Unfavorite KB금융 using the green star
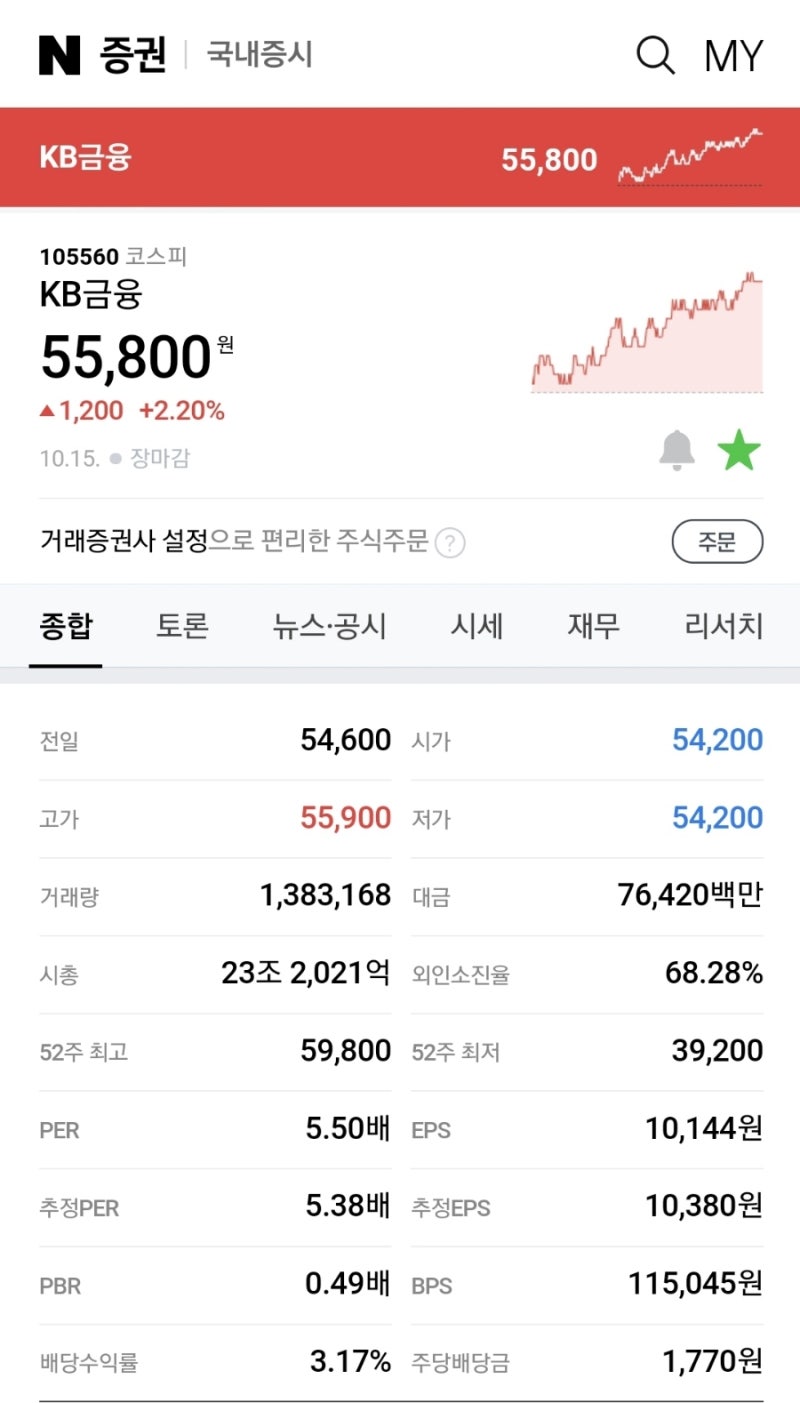Viewport: 800px width, 1403px height. point(737,449)
